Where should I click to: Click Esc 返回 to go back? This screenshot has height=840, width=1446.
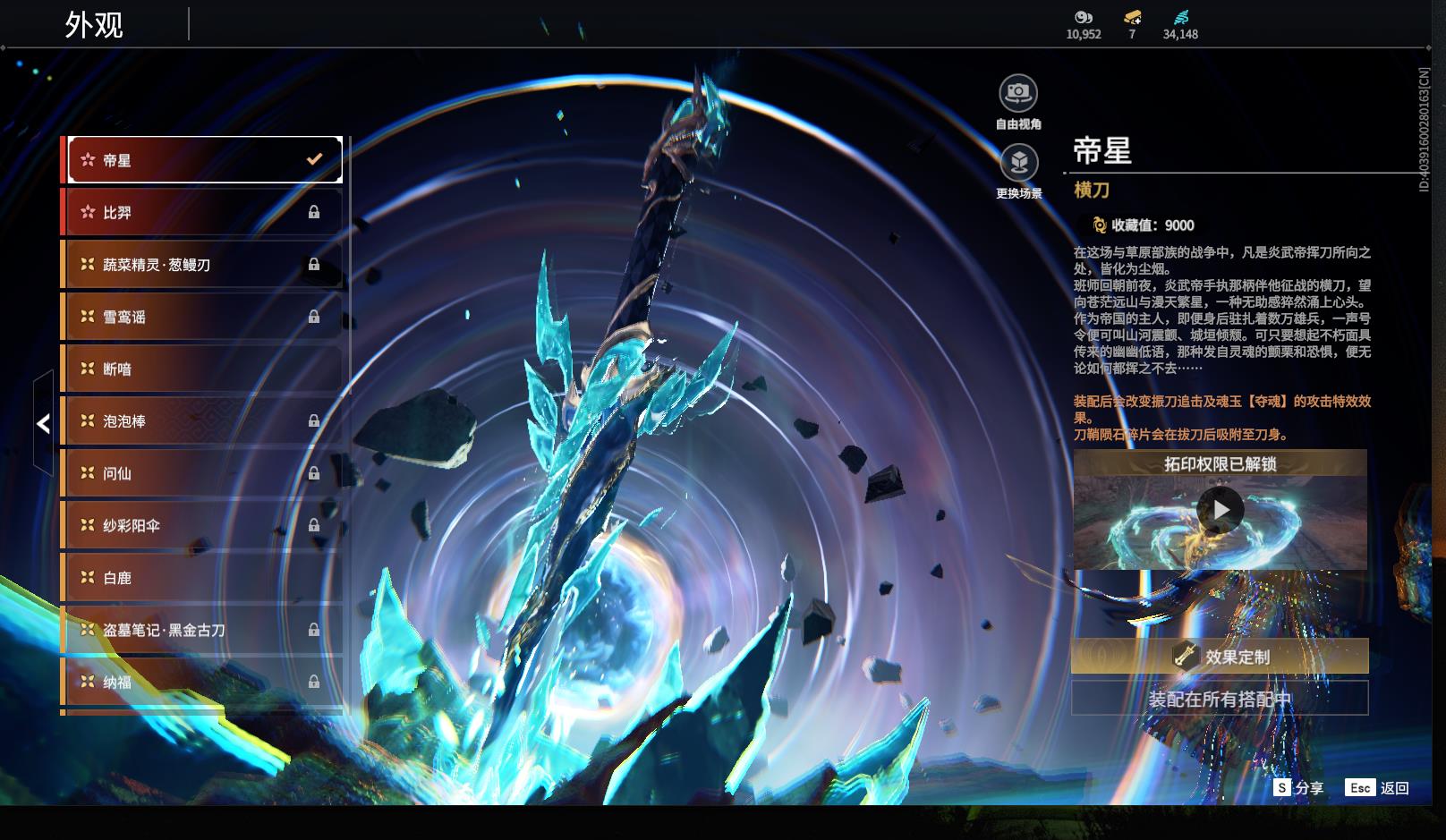point(1376,788)
